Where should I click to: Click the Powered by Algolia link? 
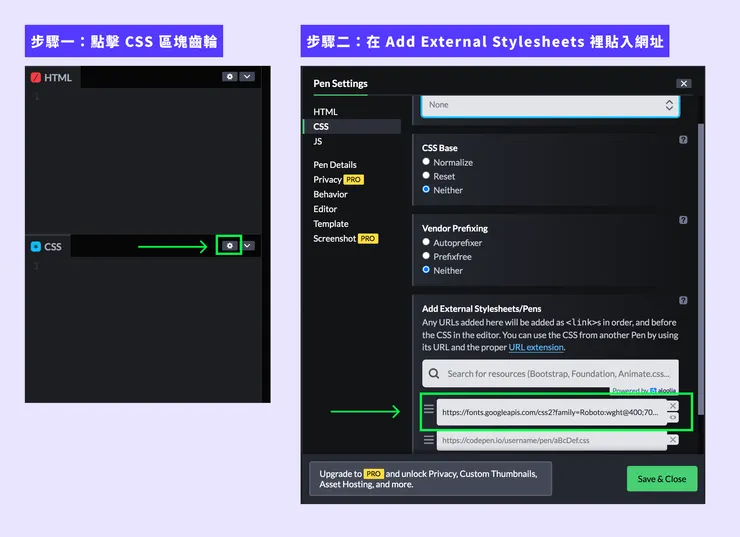pyautogui.click(x=644, y=391)
